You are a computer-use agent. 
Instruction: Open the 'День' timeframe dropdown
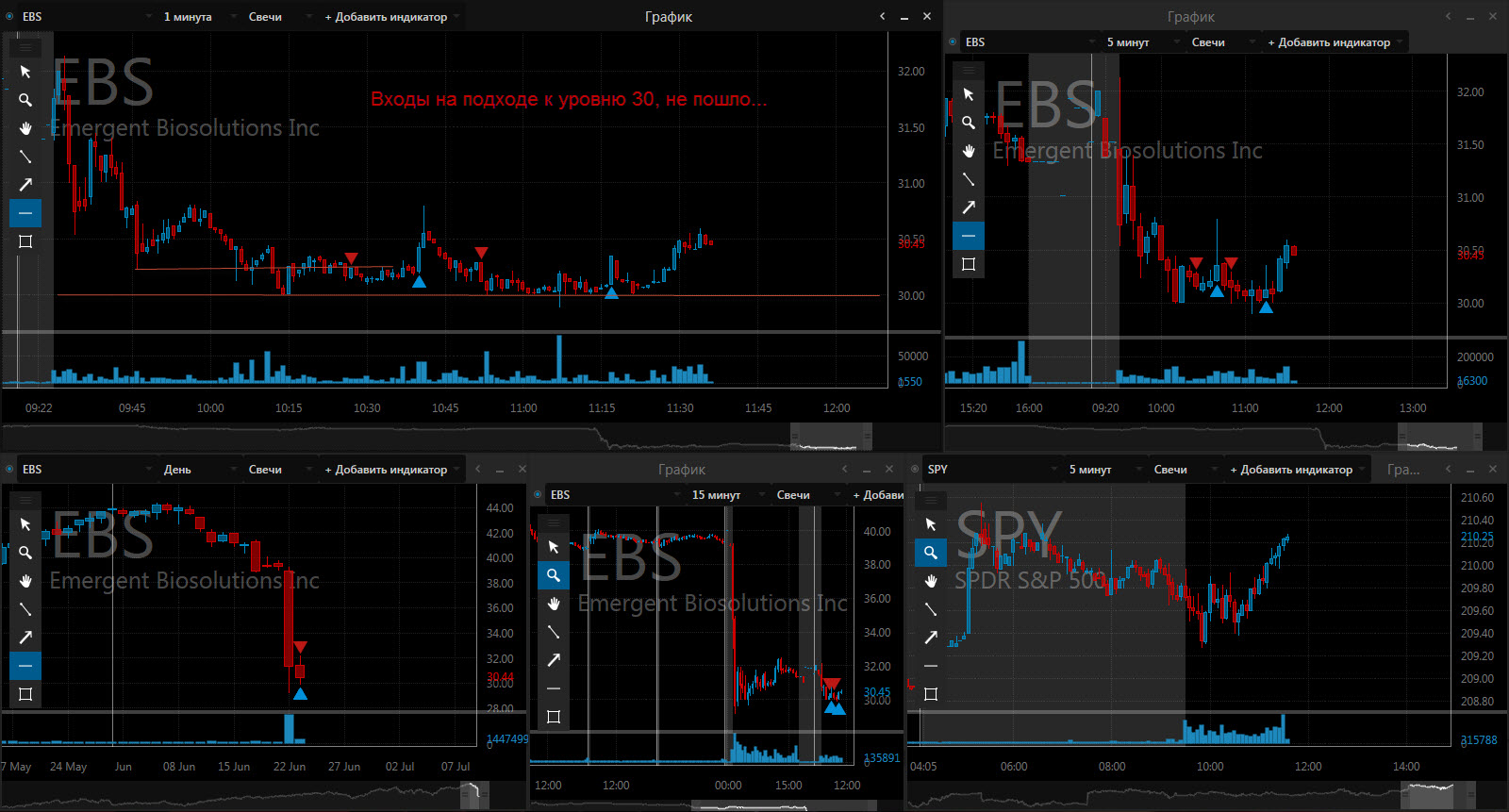pyautogui.click(x=198, y=470)
